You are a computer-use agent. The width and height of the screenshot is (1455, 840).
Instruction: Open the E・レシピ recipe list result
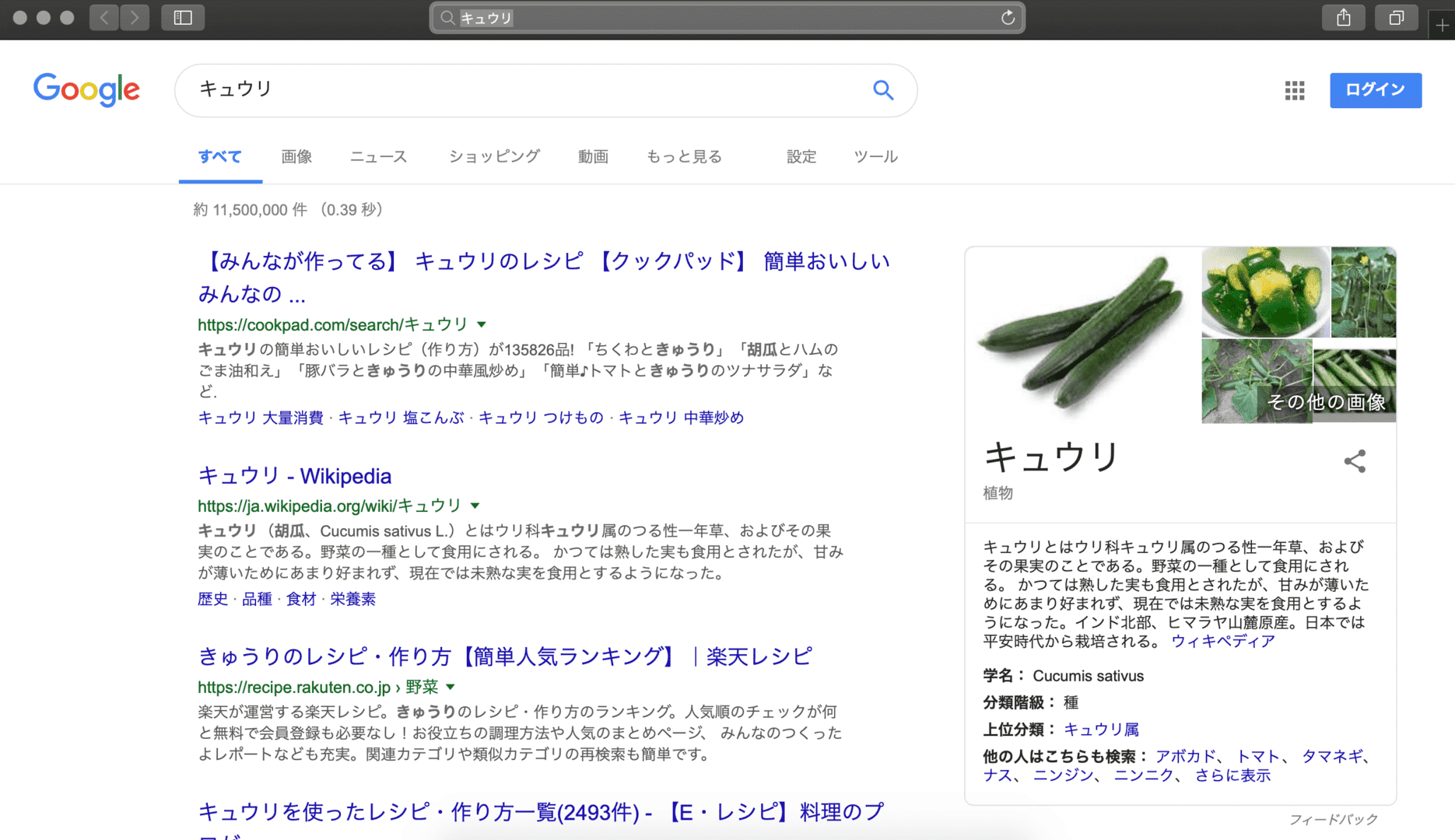541,812
